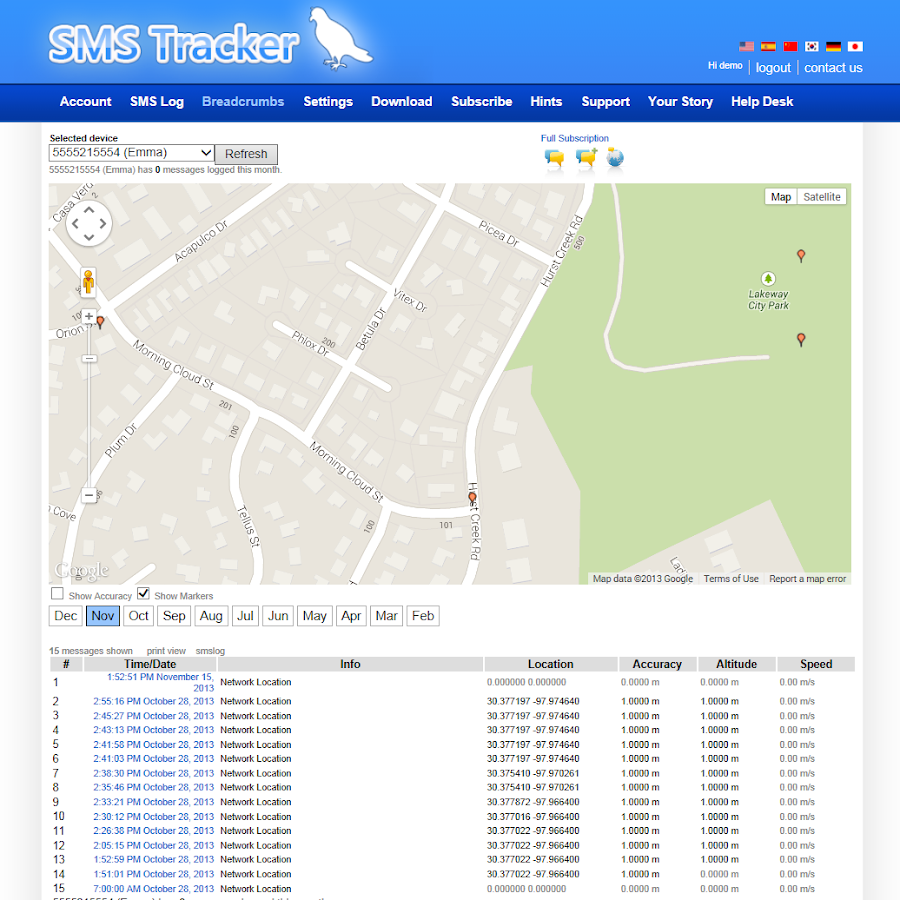Click the Refresh button

[246, 154]
